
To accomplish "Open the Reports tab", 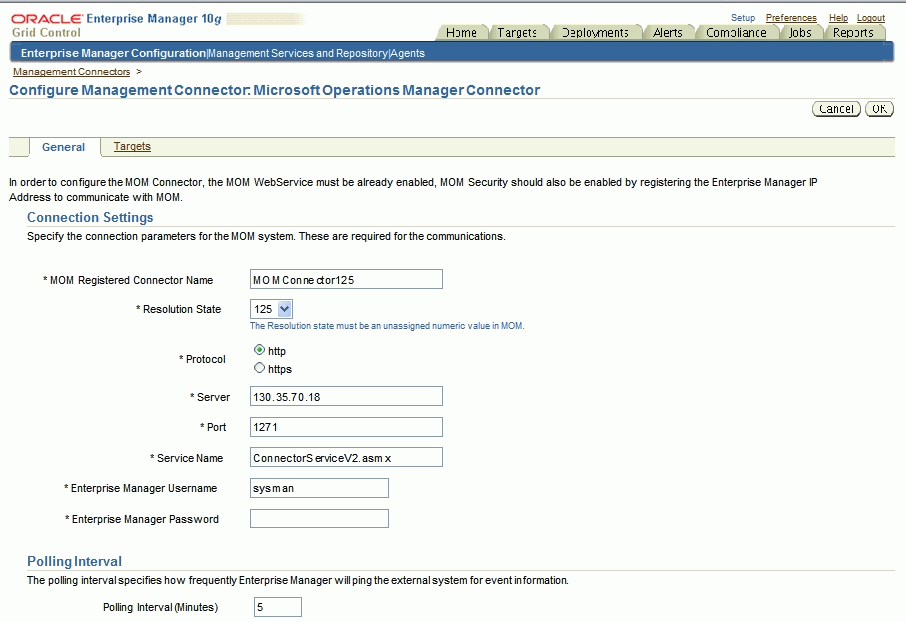I will [853, 33].
